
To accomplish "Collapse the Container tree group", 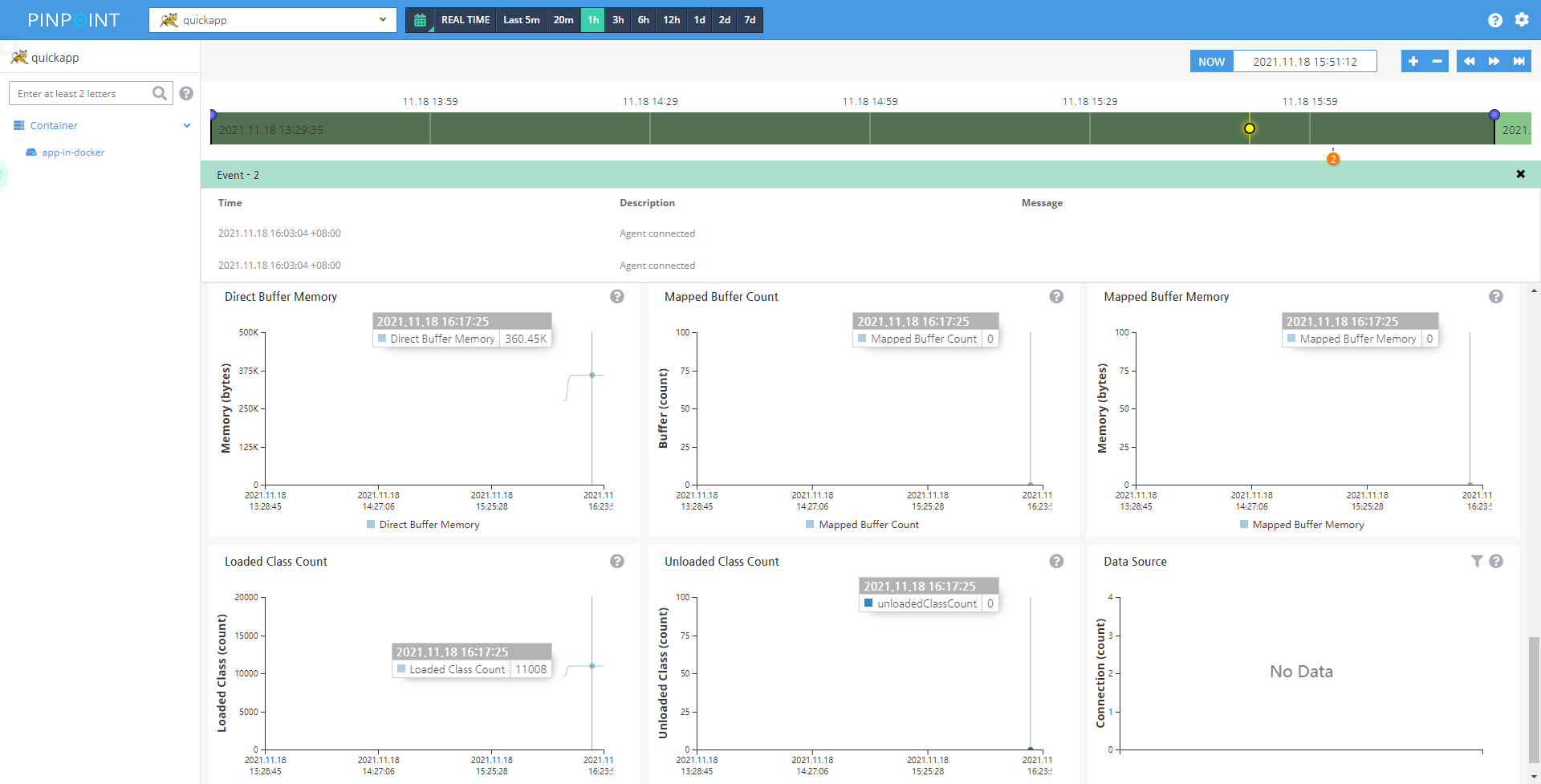I will 186,126.
